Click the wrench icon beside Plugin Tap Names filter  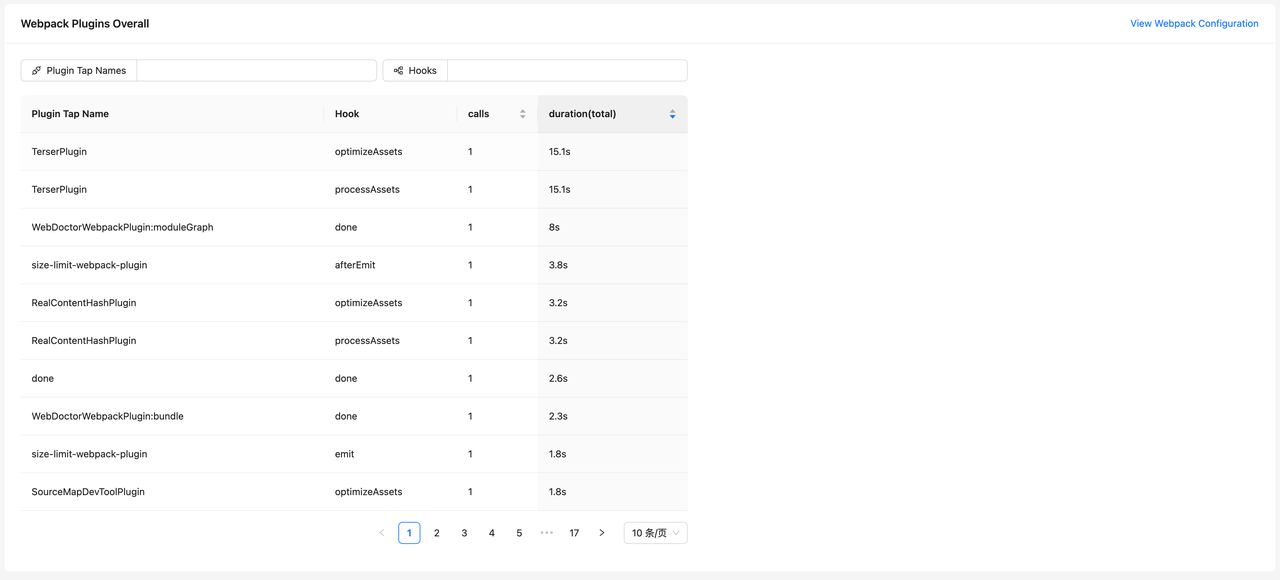click(36, 70)
